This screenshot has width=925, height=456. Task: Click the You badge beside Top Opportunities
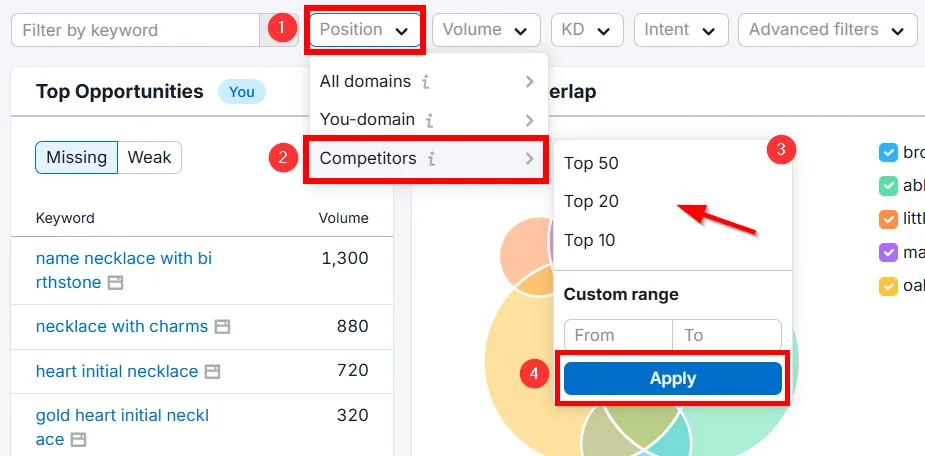[242, 92]
